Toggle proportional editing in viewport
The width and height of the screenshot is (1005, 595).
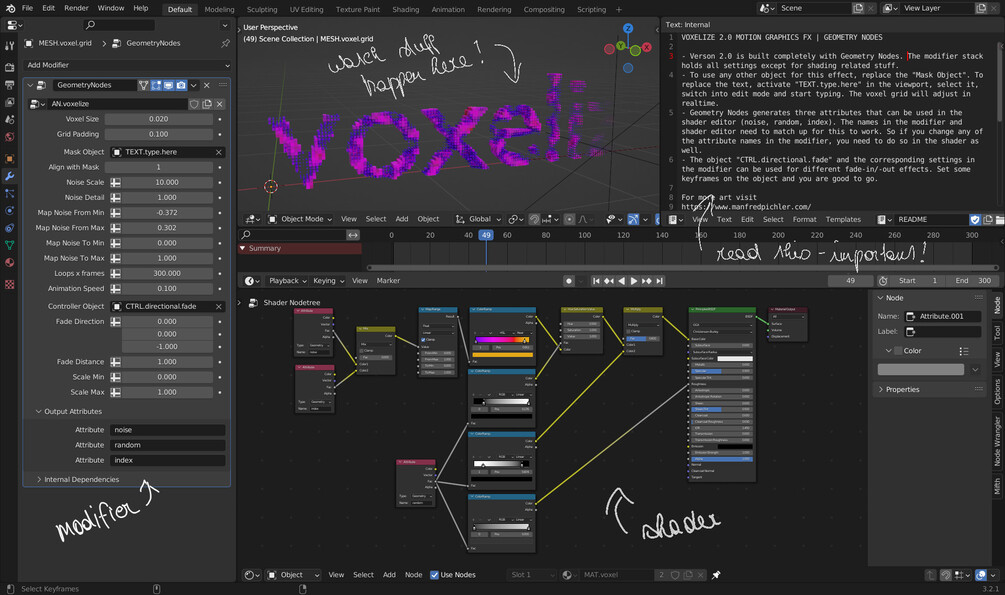tap(569, 219)
